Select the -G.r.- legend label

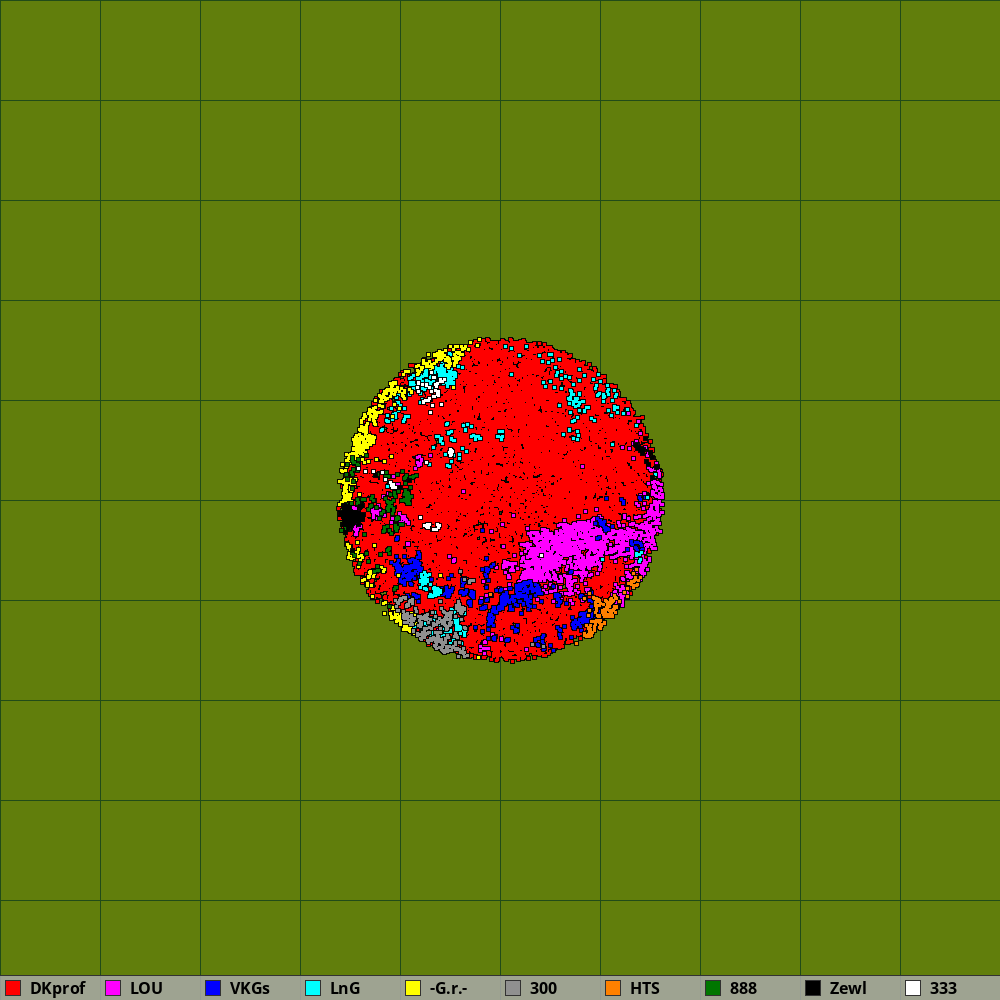[448, 989]
